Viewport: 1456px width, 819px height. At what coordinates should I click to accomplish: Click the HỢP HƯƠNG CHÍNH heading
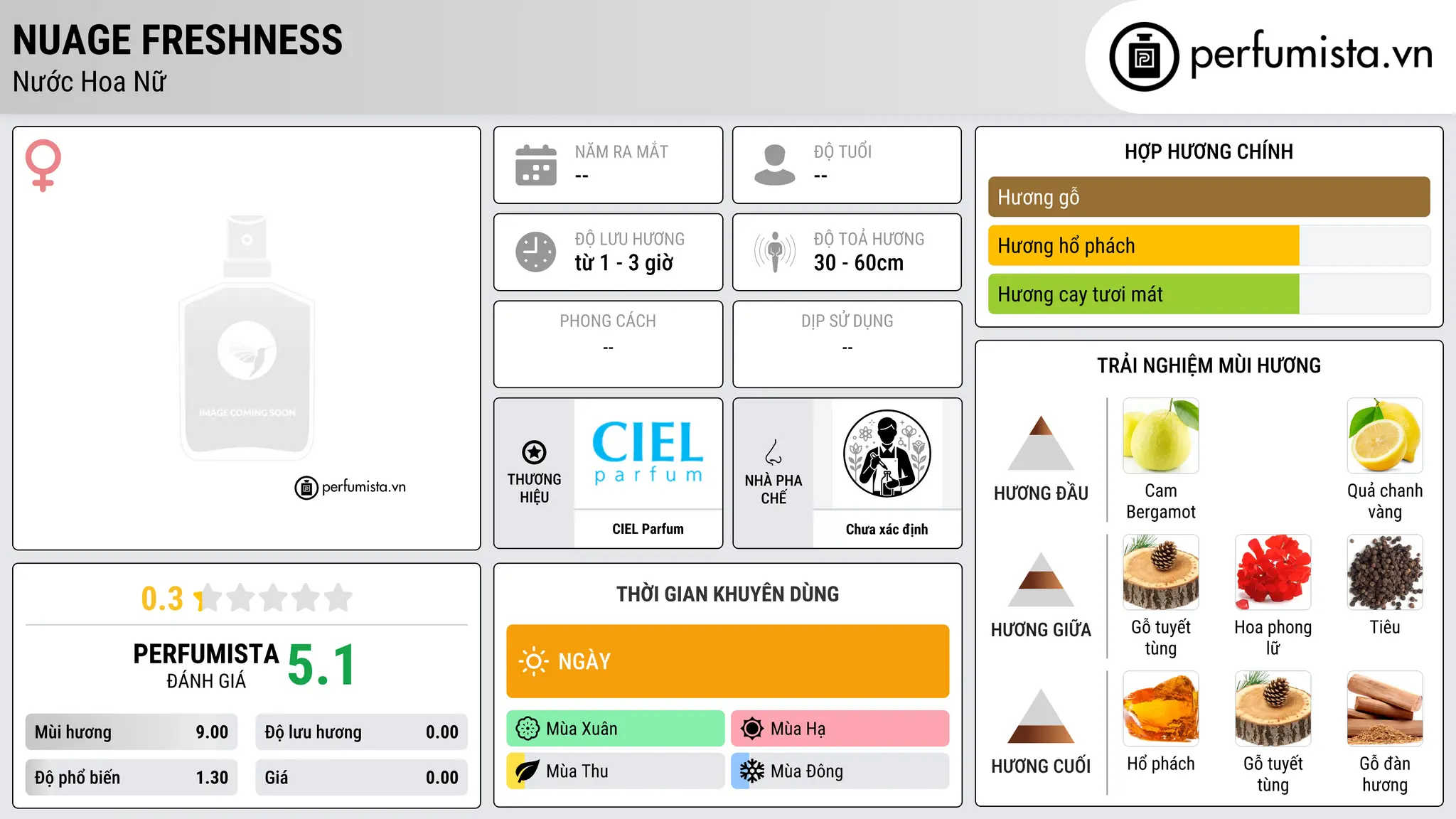tap(1209, 151)
